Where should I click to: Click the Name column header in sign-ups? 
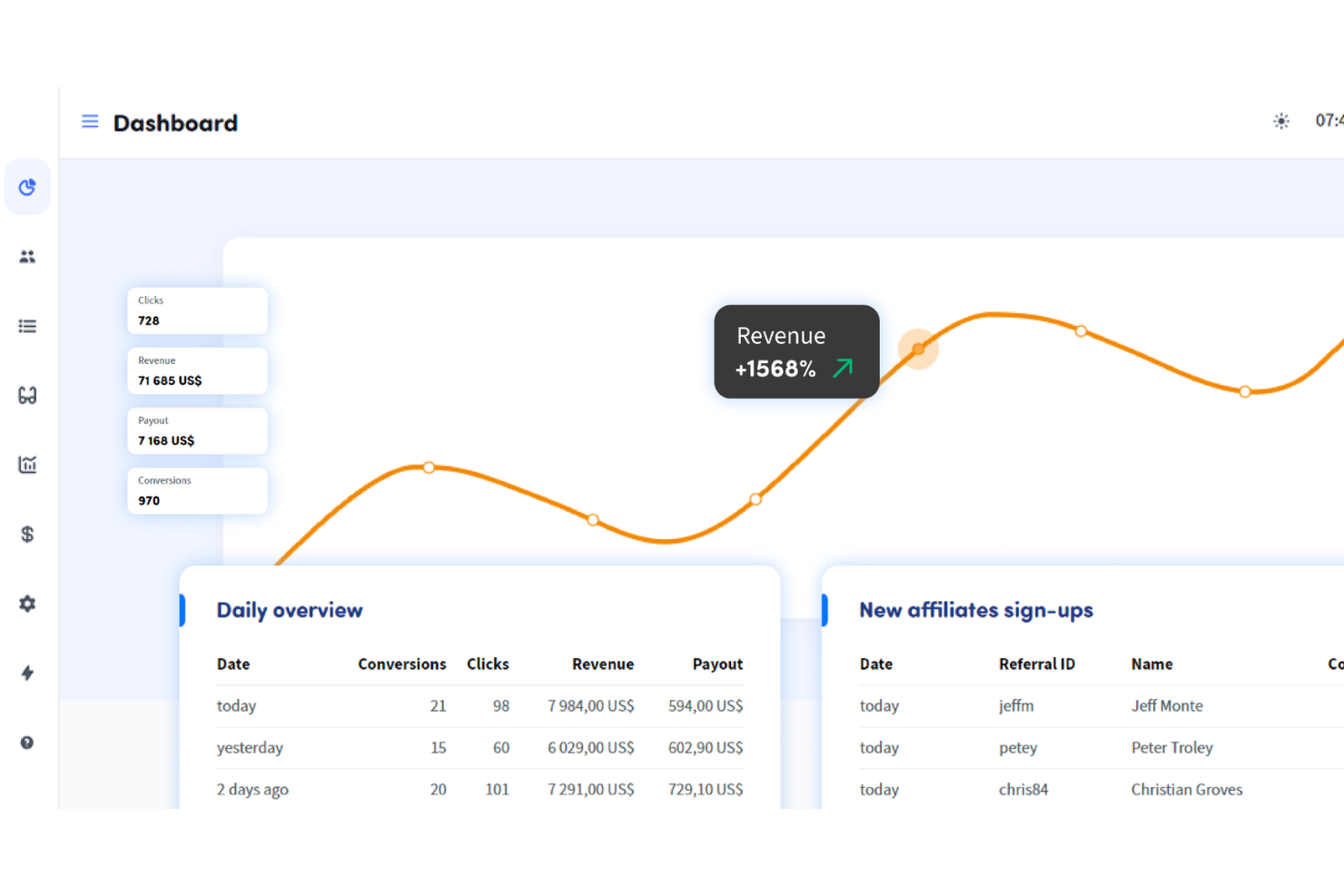pos(1151,664)
